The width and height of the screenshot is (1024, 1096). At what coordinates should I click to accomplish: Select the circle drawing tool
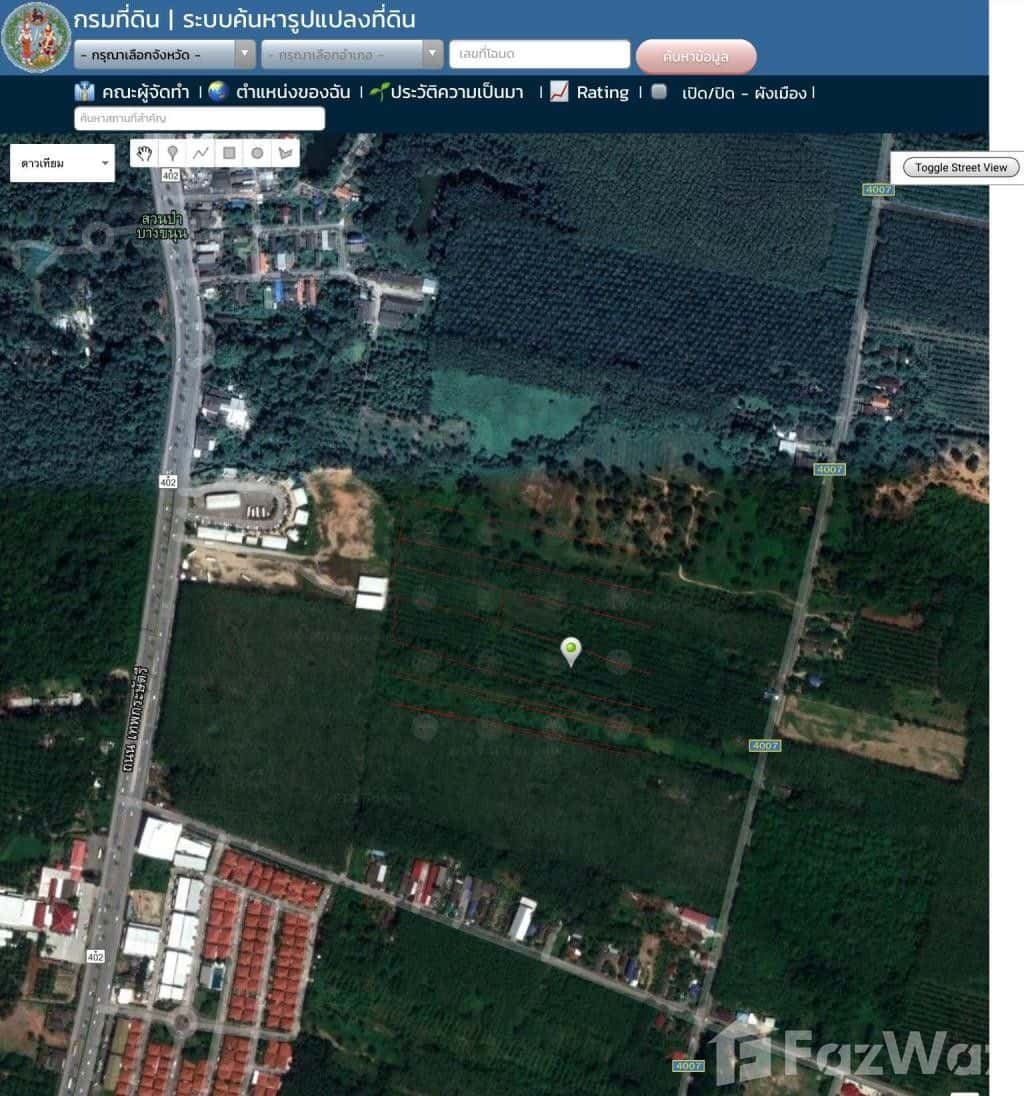click(x=257, y=153)
